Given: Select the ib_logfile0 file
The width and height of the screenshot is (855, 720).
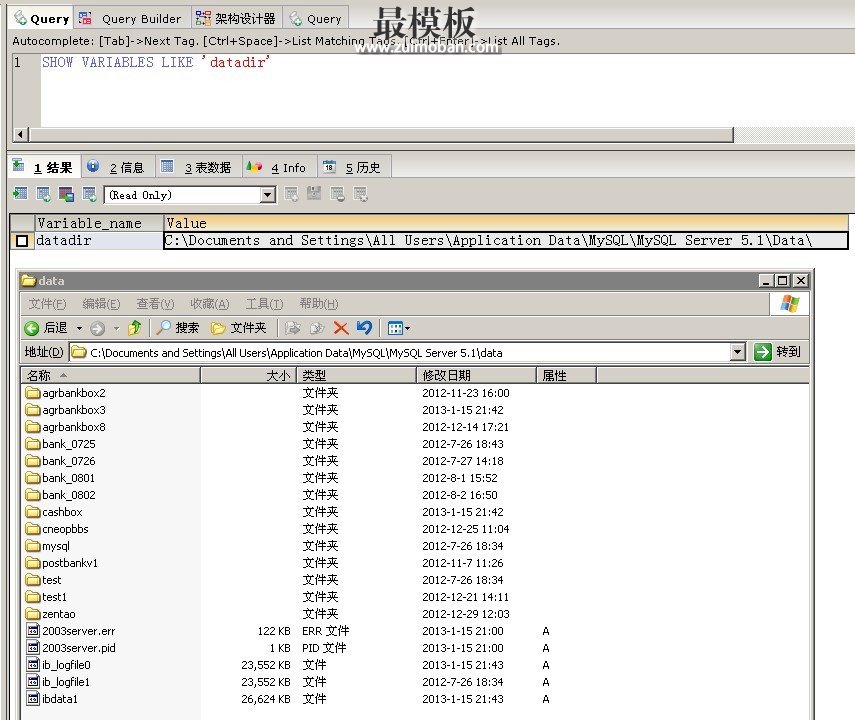Looking at the screenshot, I should [x=59, y=665].
